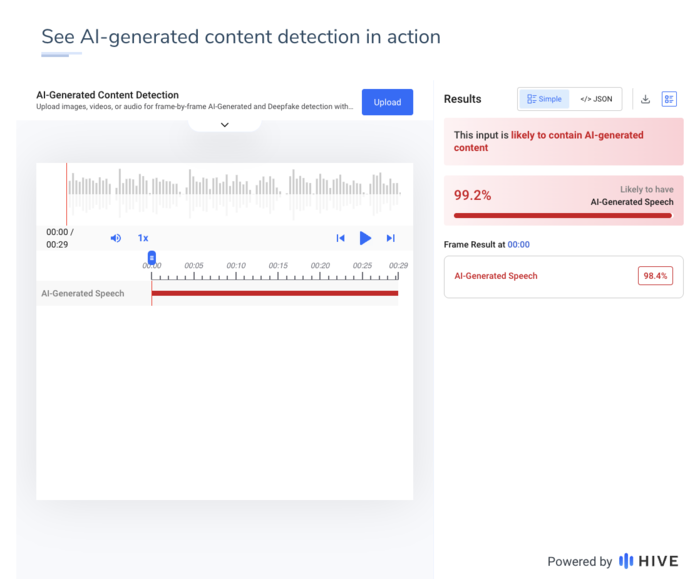Click the Upload button
The width and height of the screenshot is (700, 579).
387,102
